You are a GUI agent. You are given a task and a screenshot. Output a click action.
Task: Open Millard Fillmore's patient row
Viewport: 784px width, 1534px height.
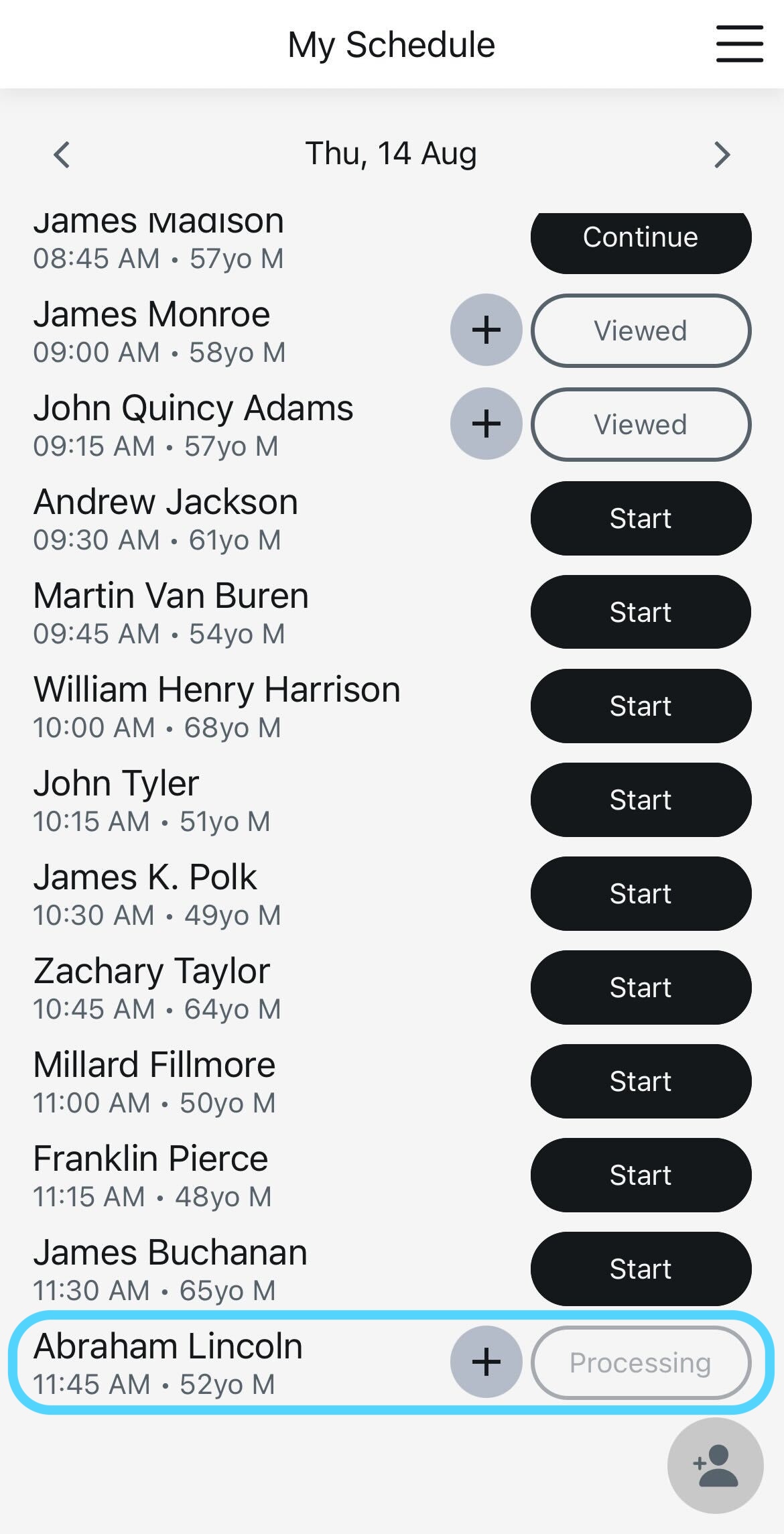392,1081
